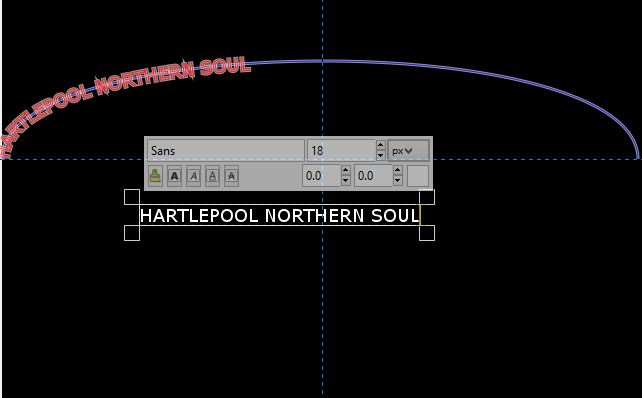Open the px unit dropdown
This screenshot has height=398, width=642.
click(x=408, y=151)
